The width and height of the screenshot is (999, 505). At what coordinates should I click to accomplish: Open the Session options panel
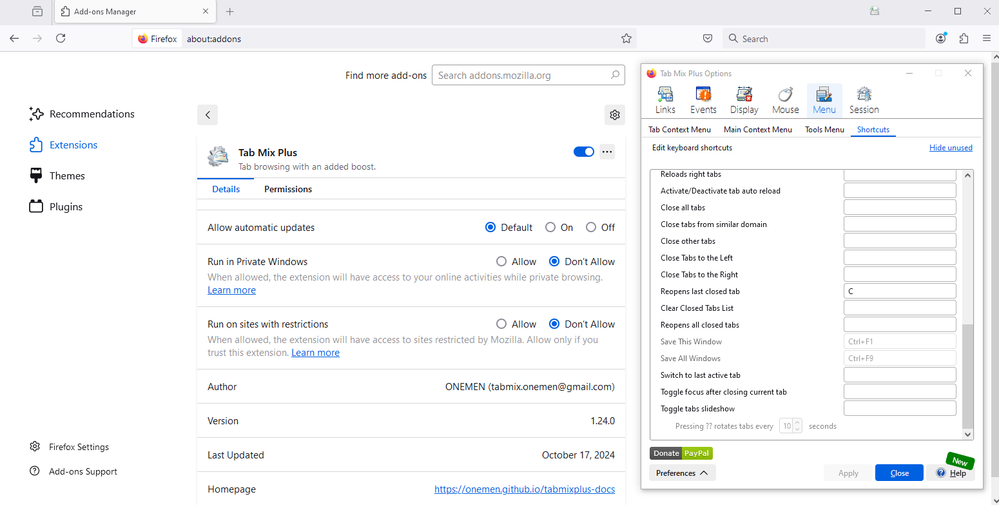pyautogui.click(x=864, y=101)
